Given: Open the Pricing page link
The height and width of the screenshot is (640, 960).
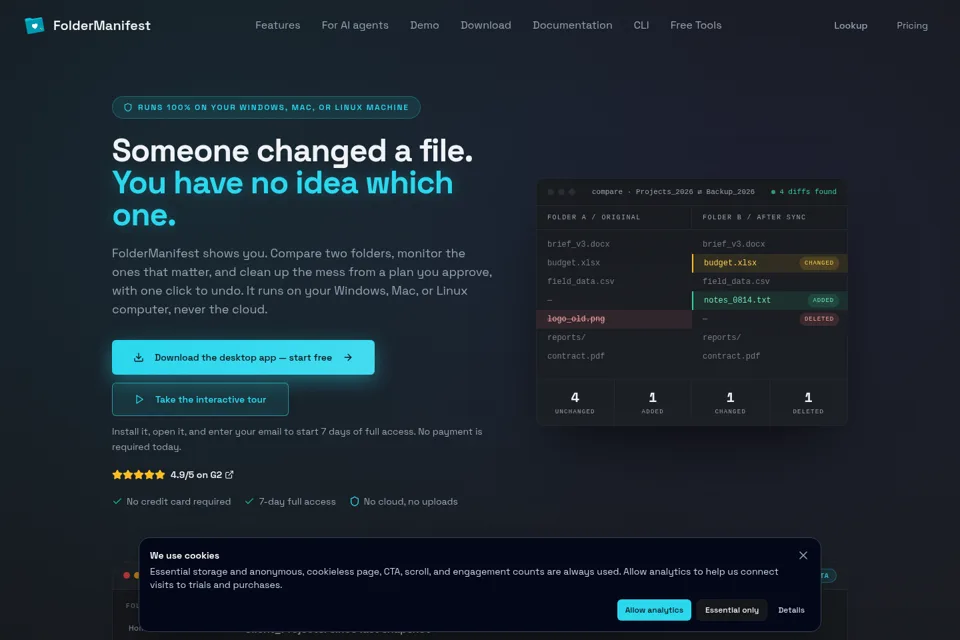Looking at the screenshot, I should (x=912, y=26).
